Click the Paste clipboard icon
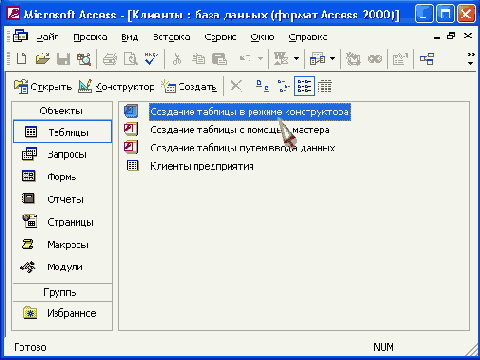Screen dimensions: 480x360 click(219, 59)
